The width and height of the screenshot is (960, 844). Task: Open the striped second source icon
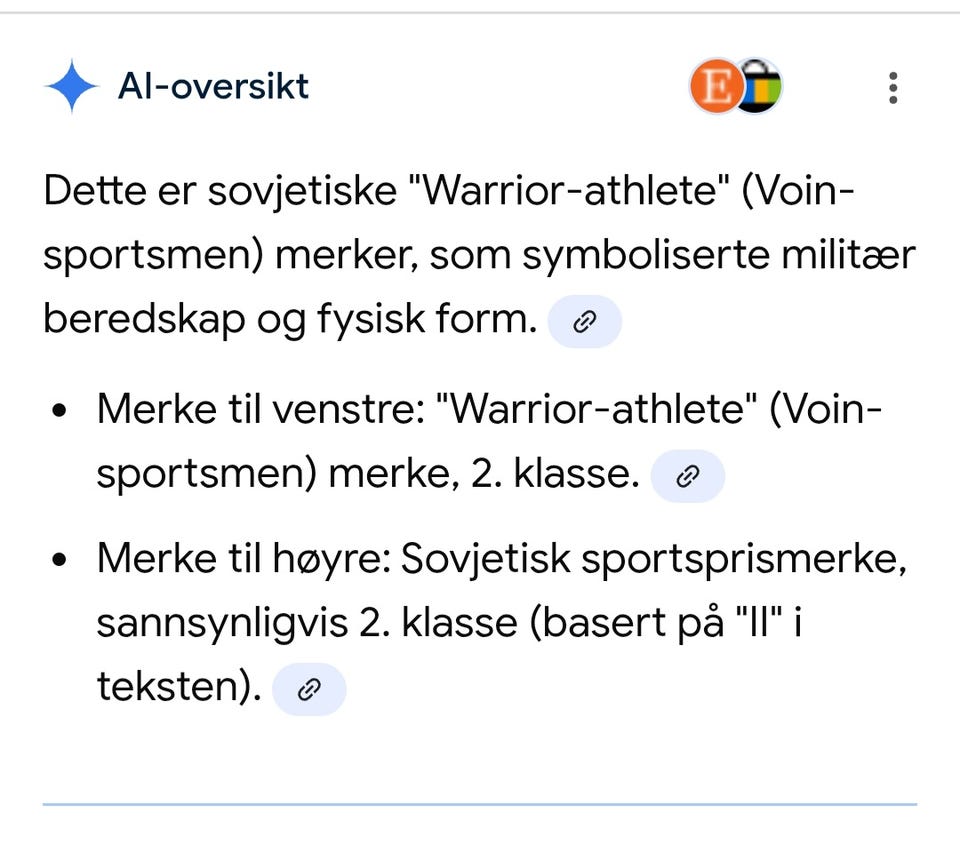(758, 86)
